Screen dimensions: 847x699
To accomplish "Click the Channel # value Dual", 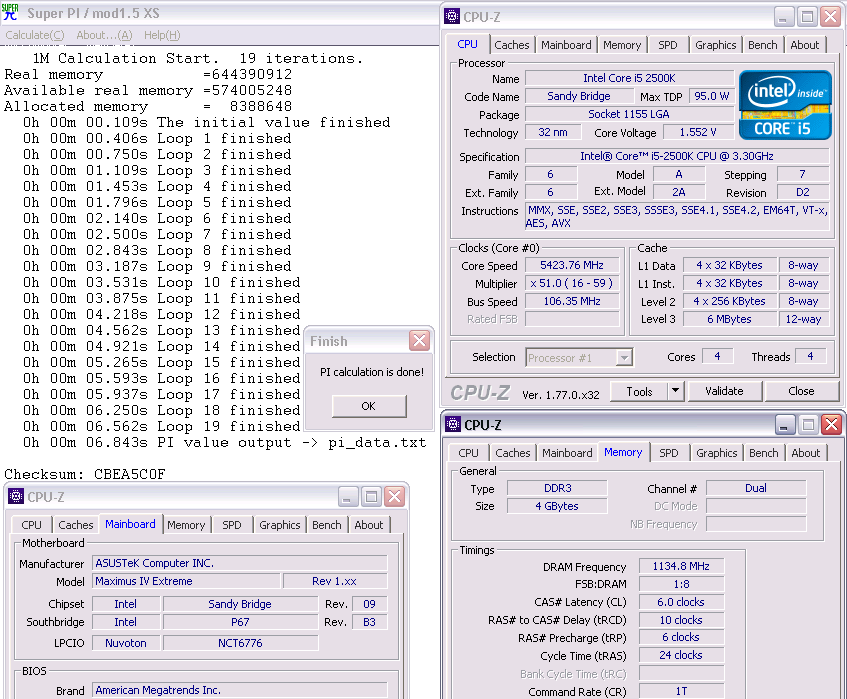I will pyautogui.click(x=756, y=488).
